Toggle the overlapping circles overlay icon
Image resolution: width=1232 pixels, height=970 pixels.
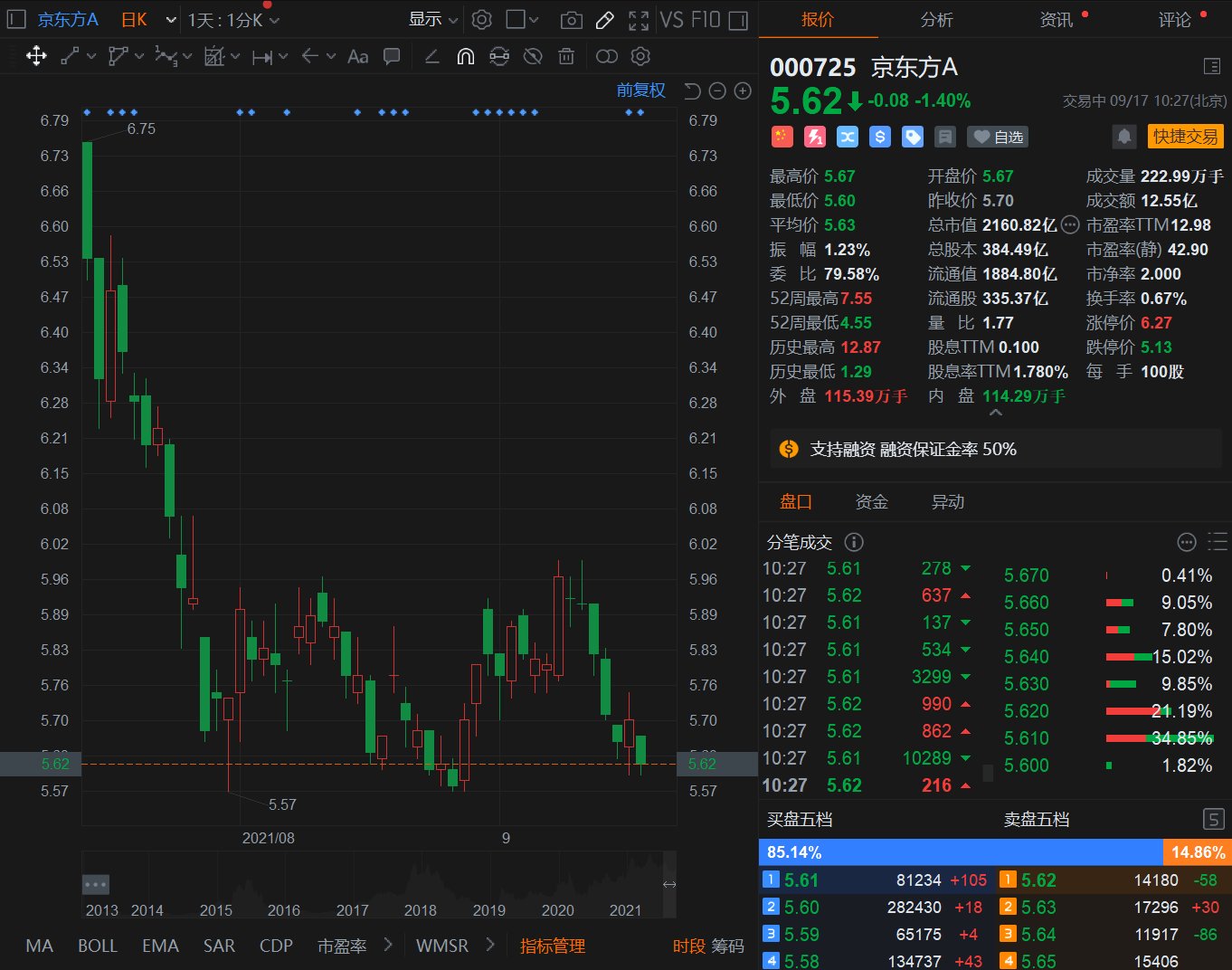(607, 56)
